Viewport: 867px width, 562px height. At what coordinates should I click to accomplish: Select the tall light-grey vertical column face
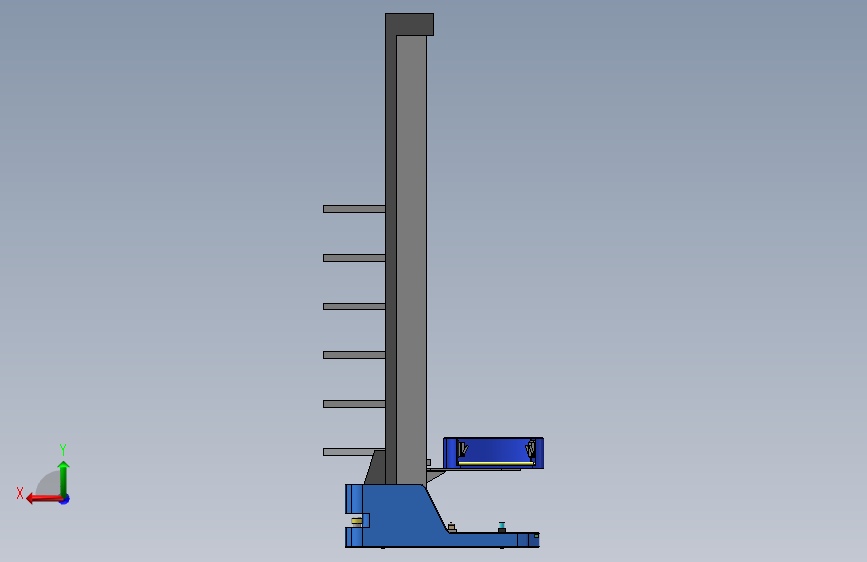tap(411, 260)
